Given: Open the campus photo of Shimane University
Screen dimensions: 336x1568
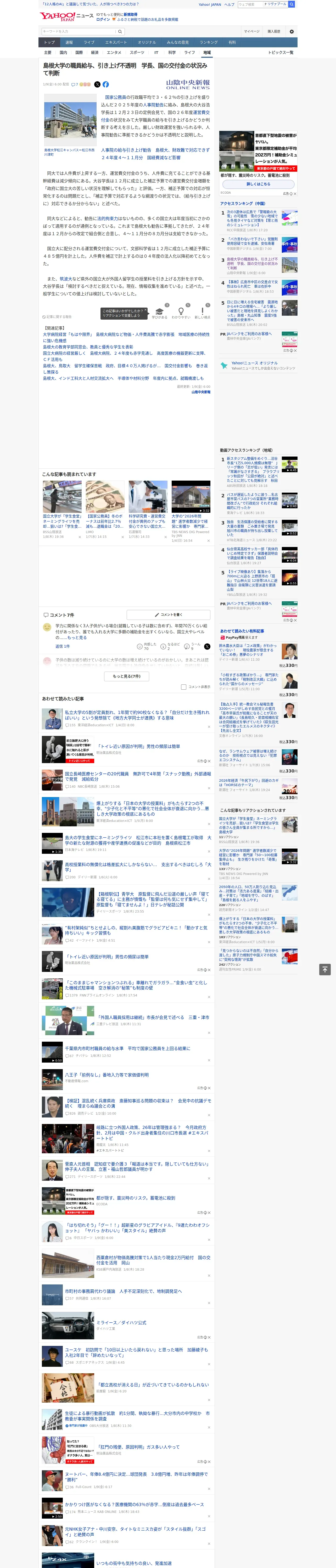Looking at the screenshot, I should click(70, 120).
